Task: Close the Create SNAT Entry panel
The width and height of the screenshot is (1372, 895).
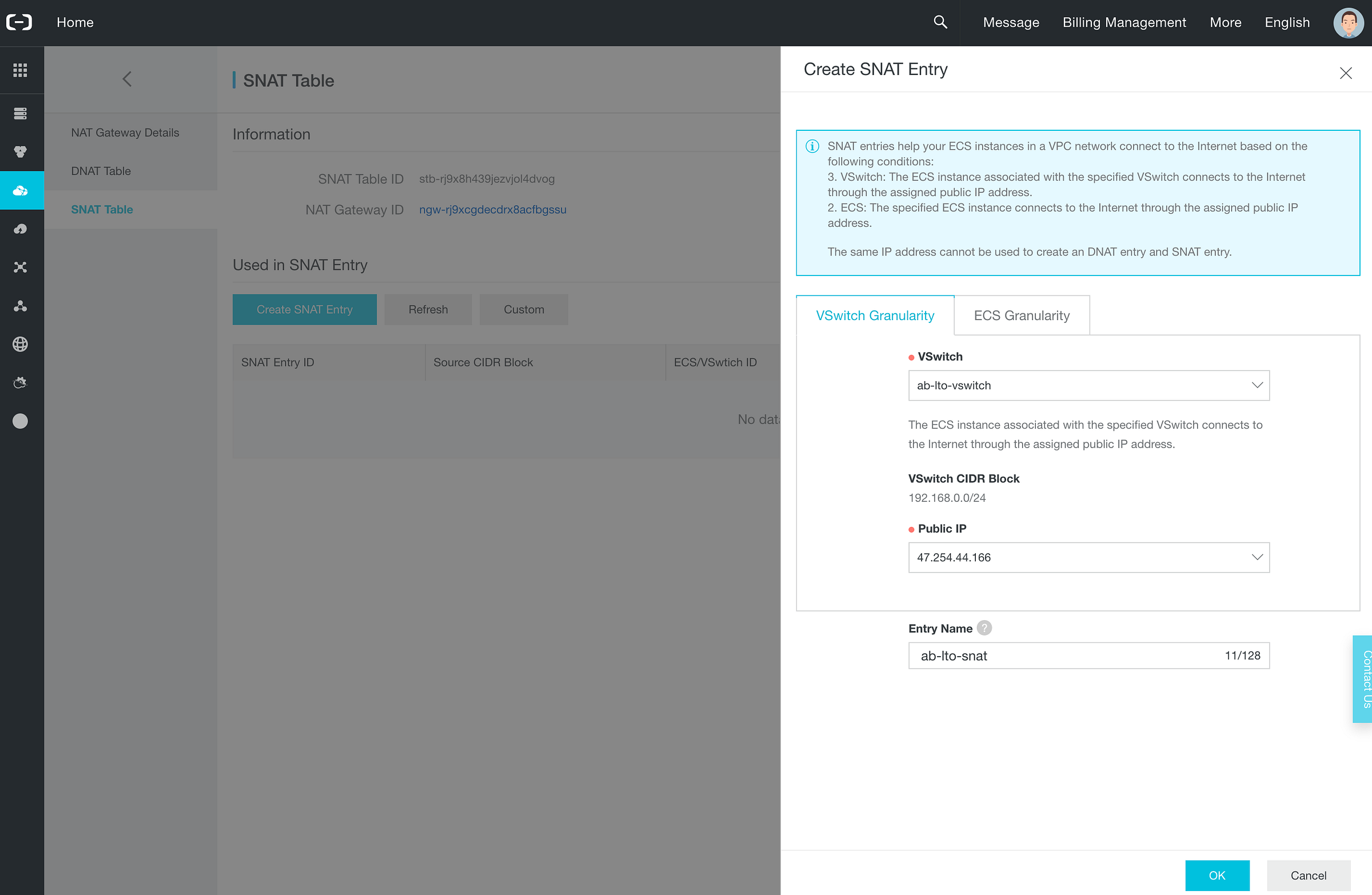Action: [x=1346, y=73]
